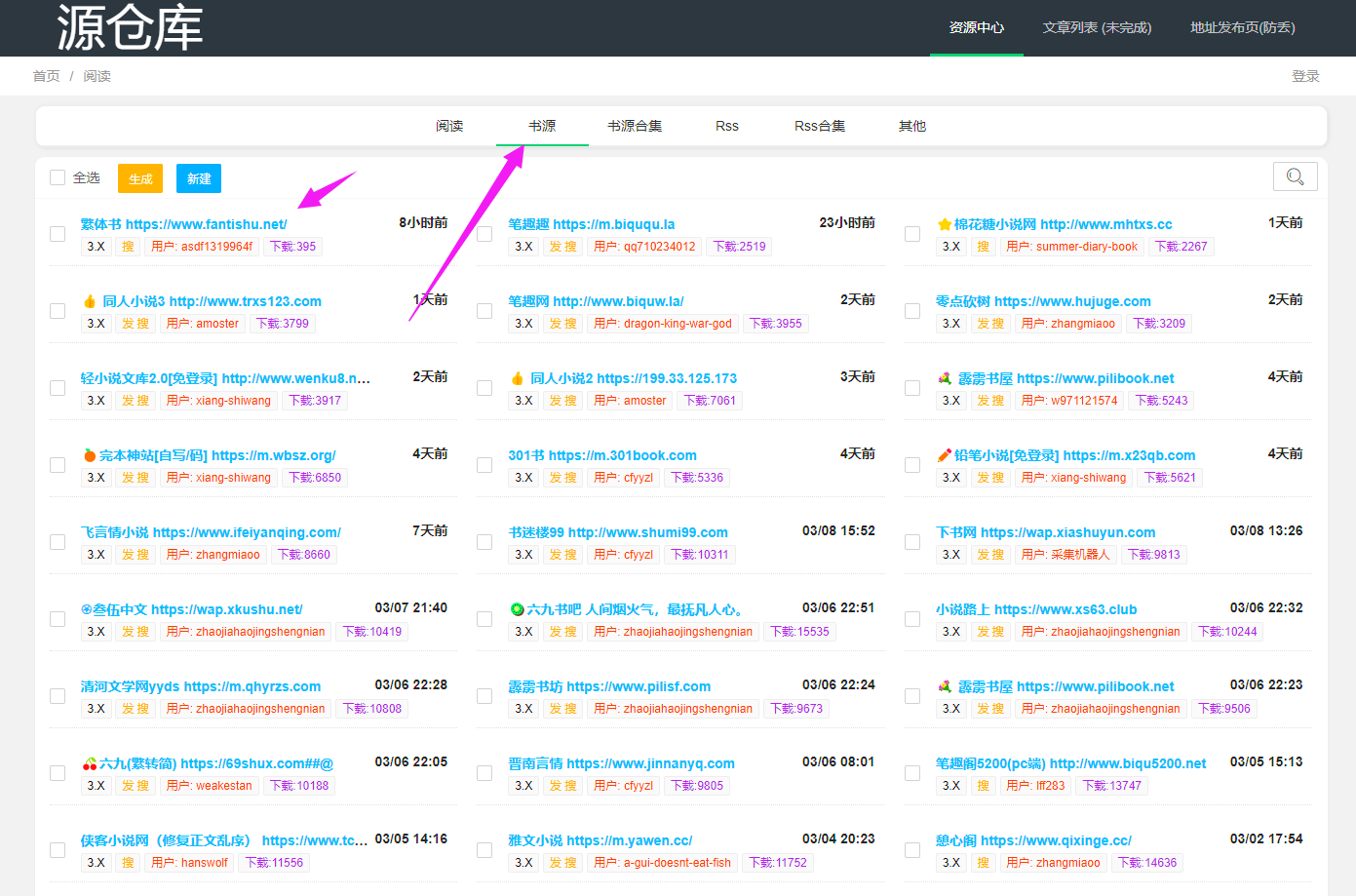Check the box for 棉花糖小说网

tap(912, 234)
